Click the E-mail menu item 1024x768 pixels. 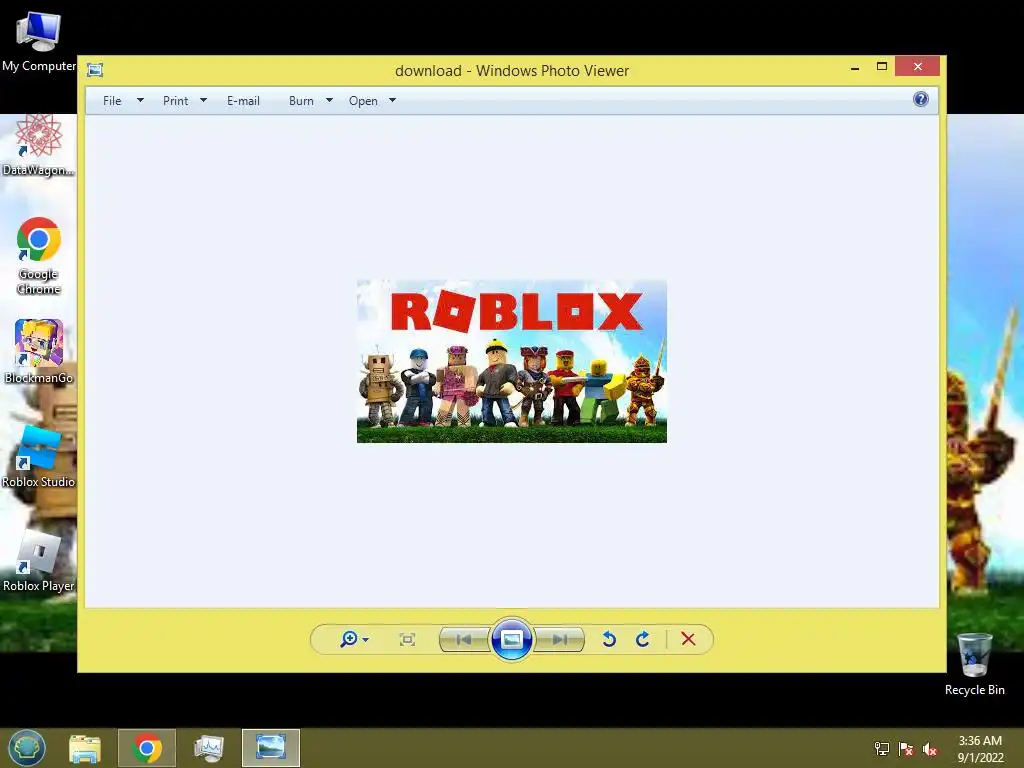click(243, 101)
